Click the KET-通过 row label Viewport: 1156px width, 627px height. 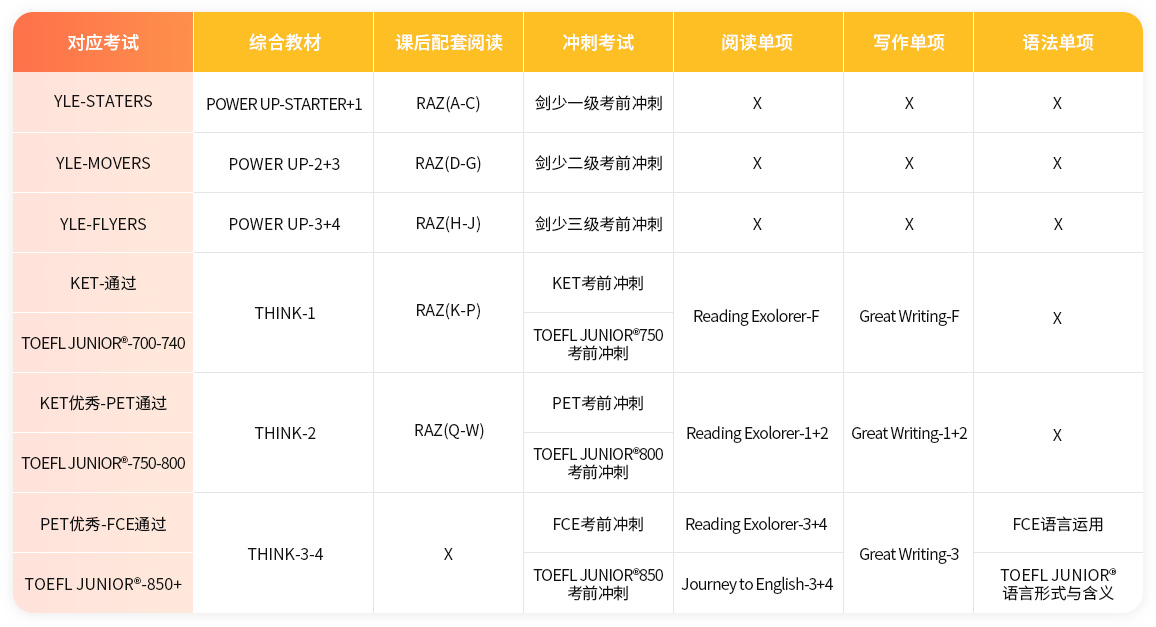103,283
